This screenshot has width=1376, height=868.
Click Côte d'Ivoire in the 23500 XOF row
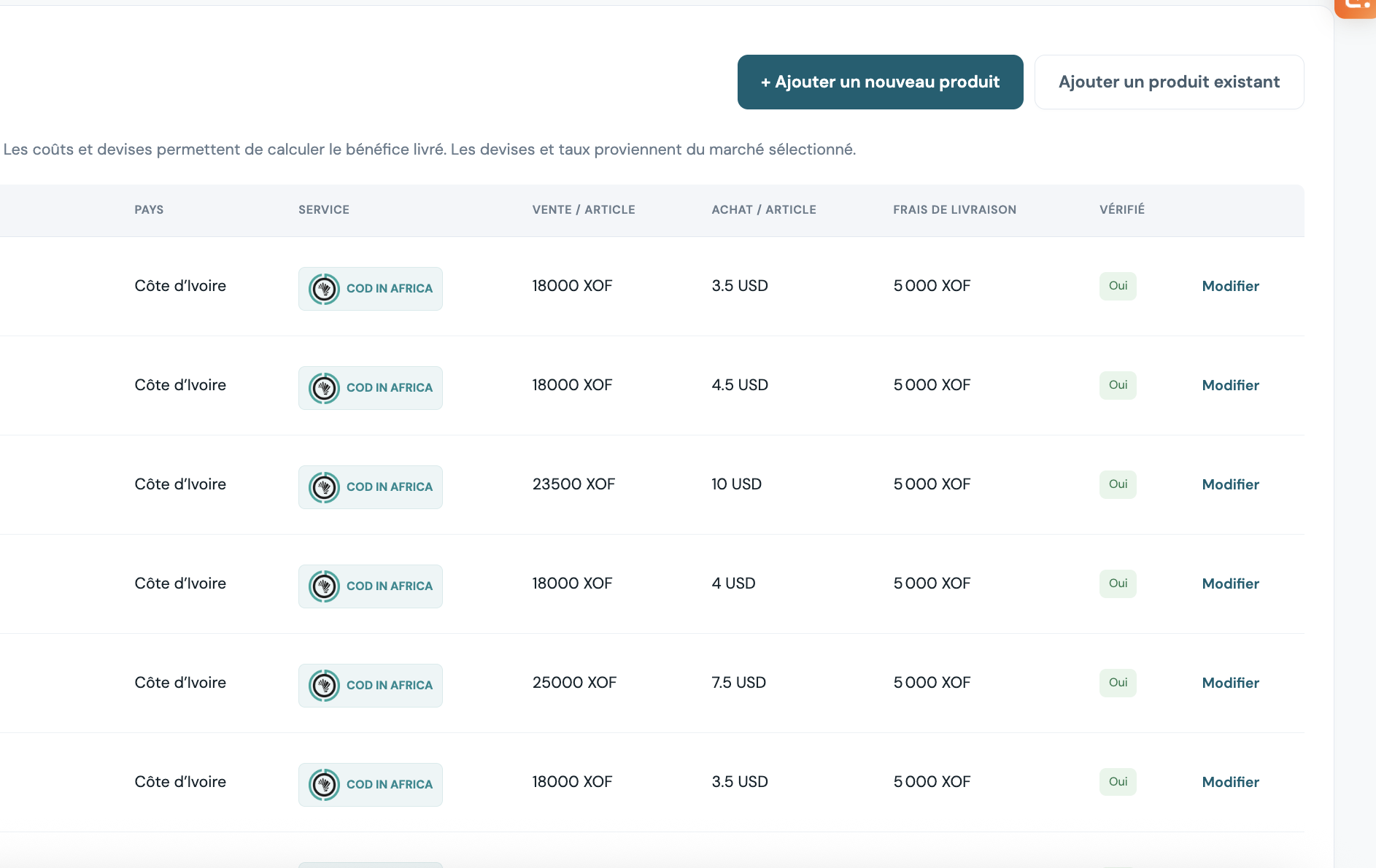(x=180, y=484)
